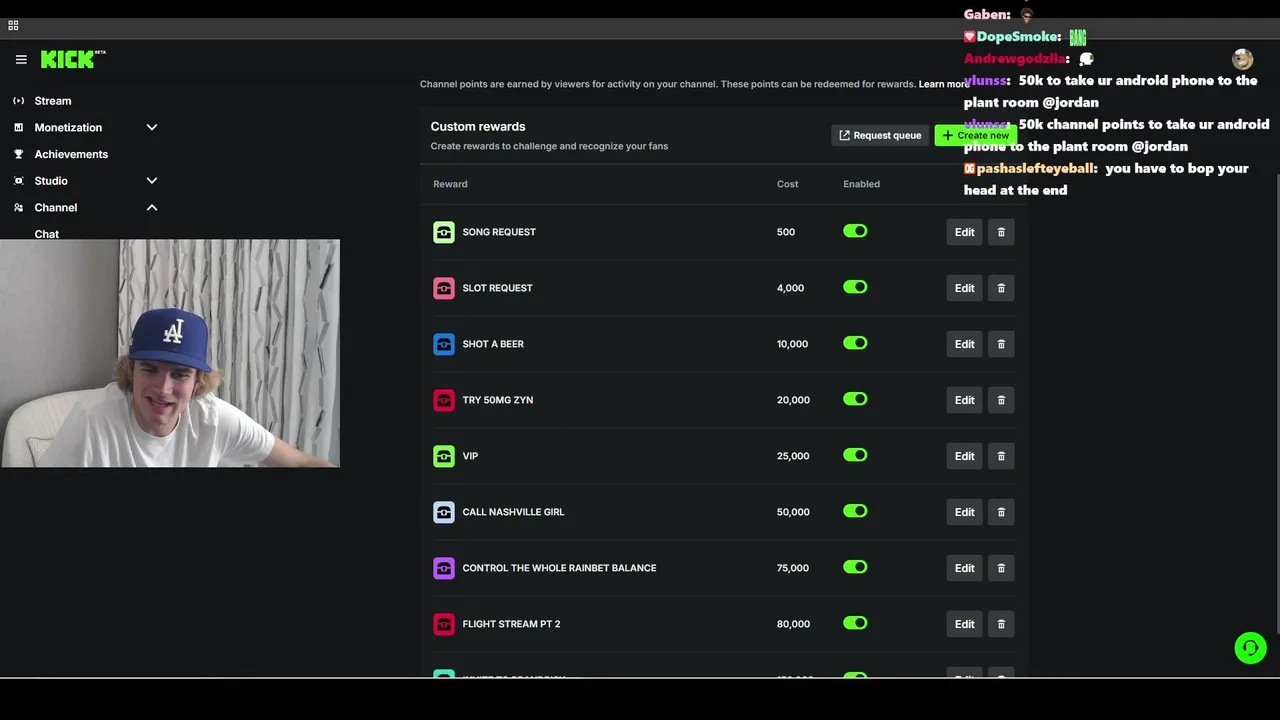The width and height of the screenshot is (1280, 720).
Task: Edit the FLIGHT STREAM PT 2 reward
Action: (964, 624)
